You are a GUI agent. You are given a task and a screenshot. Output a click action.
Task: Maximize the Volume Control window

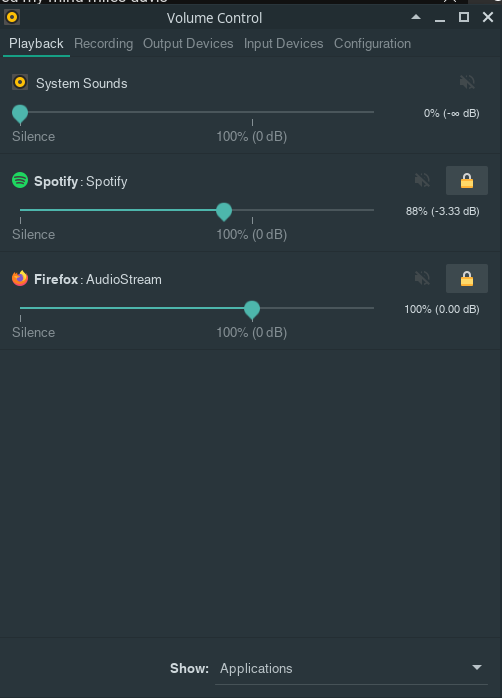pyautogui.click(x=464, y=17)
